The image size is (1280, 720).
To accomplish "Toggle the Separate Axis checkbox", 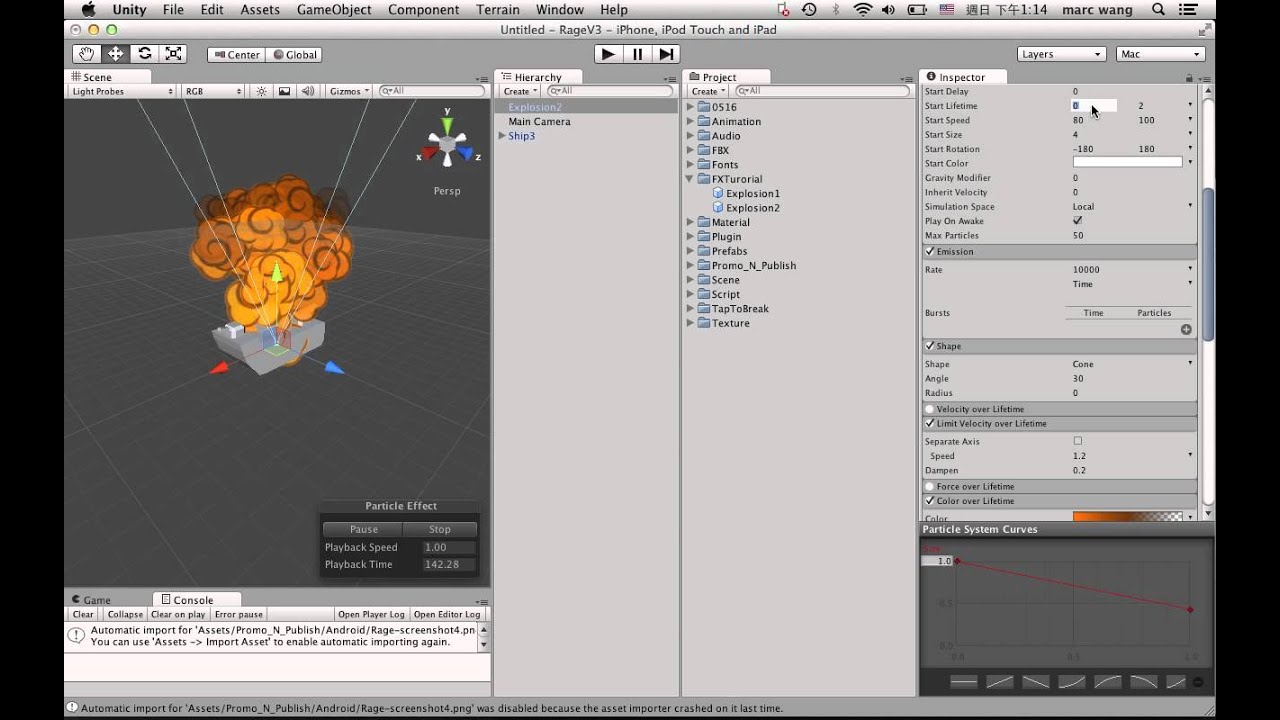I will (x=1077, y=441).
